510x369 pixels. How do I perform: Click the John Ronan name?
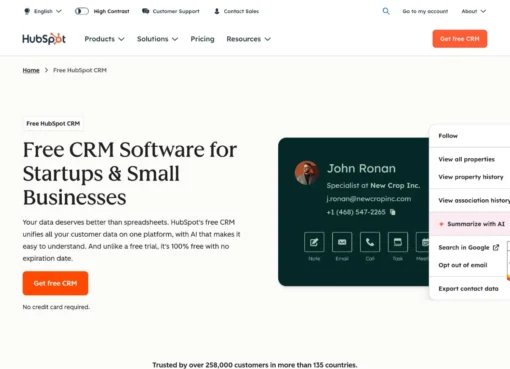tap(361, 168)
